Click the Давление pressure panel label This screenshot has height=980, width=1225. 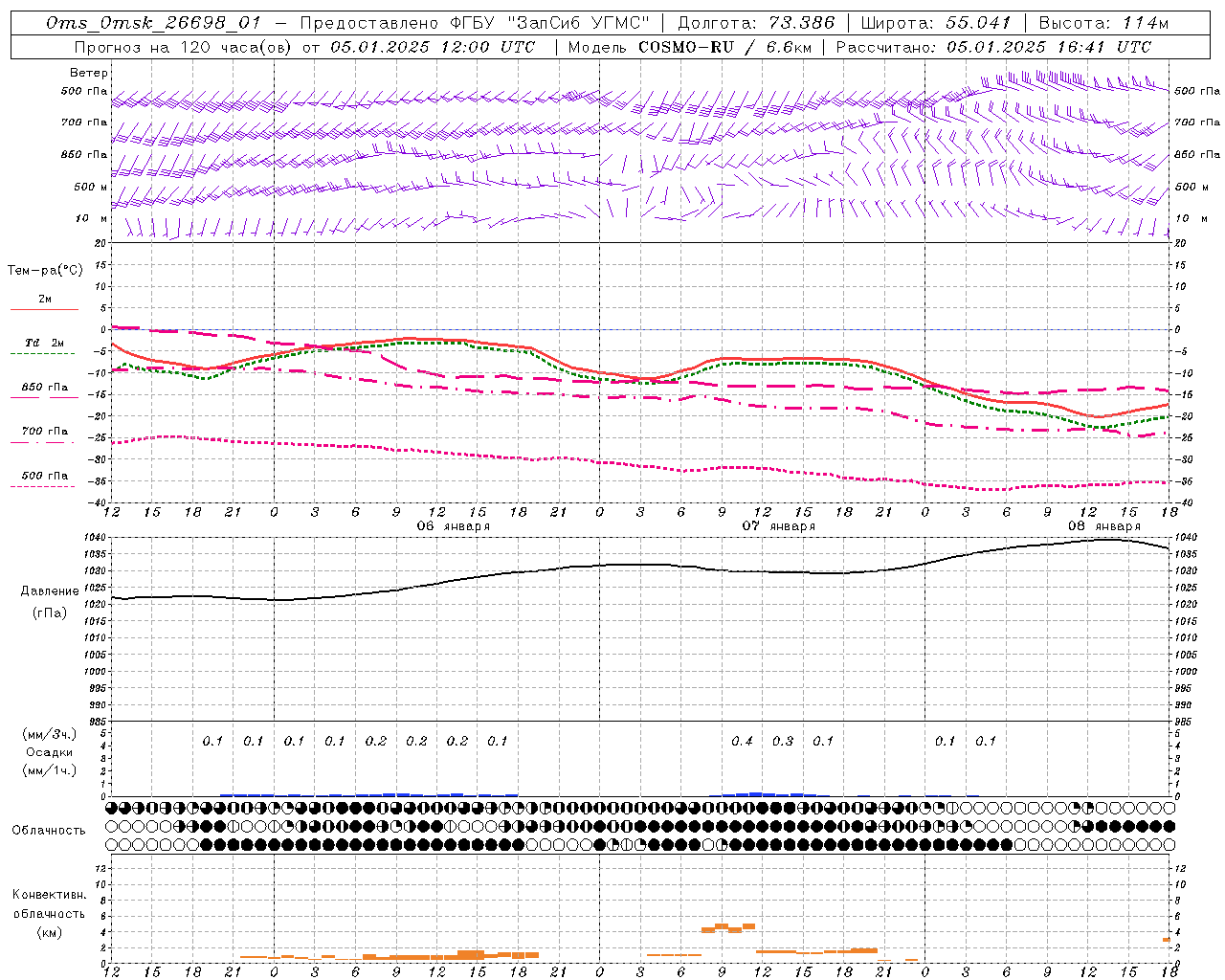[x=50, y=591]
